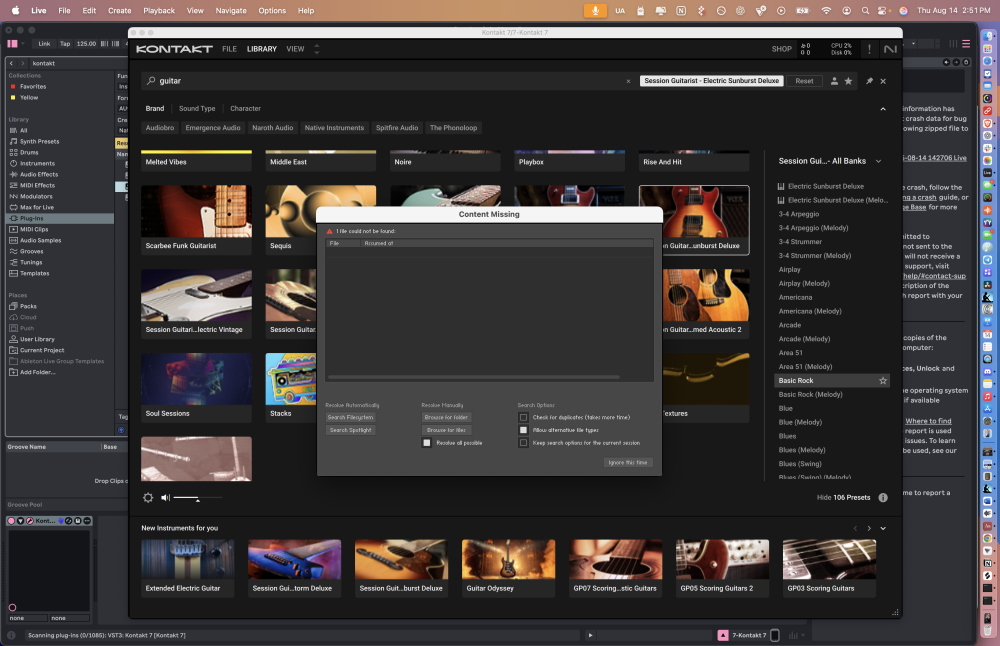Click the orange microphone menu bar icon
The width and height of the screenshot is (1000, 646).
(x=595, y=11)
